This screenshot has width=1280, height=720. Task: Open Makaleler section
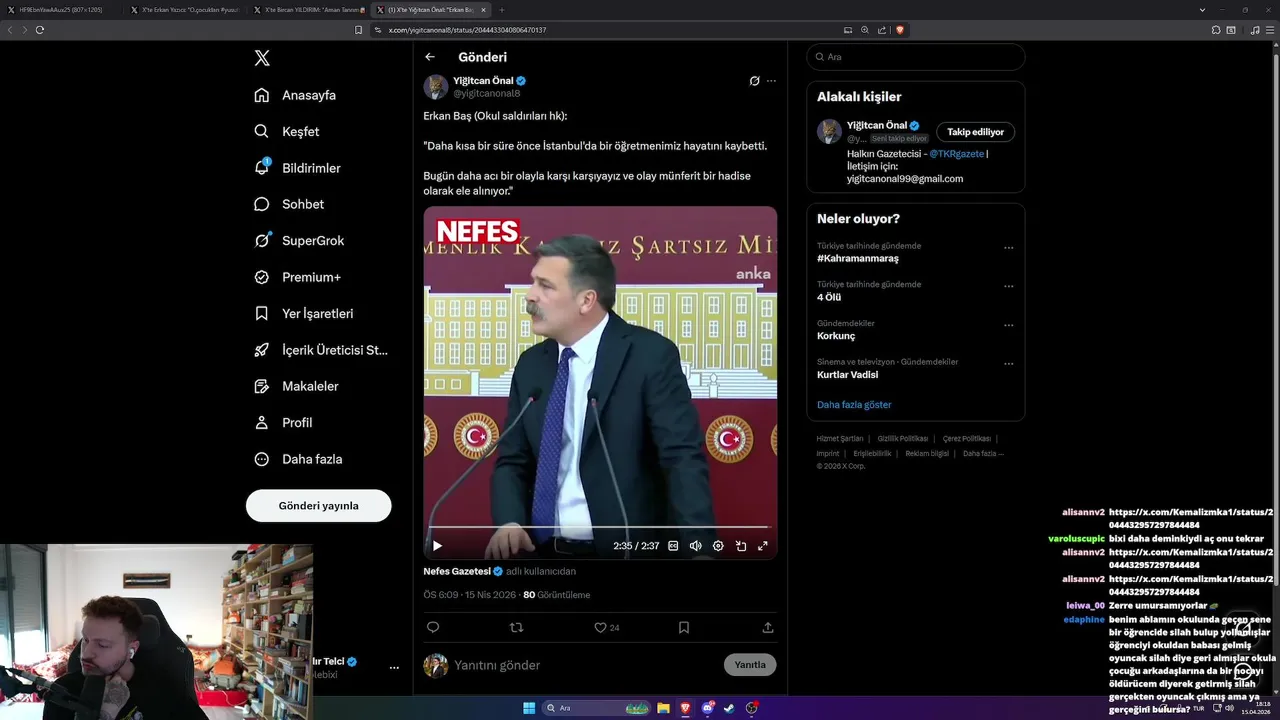tap(296, 386)
